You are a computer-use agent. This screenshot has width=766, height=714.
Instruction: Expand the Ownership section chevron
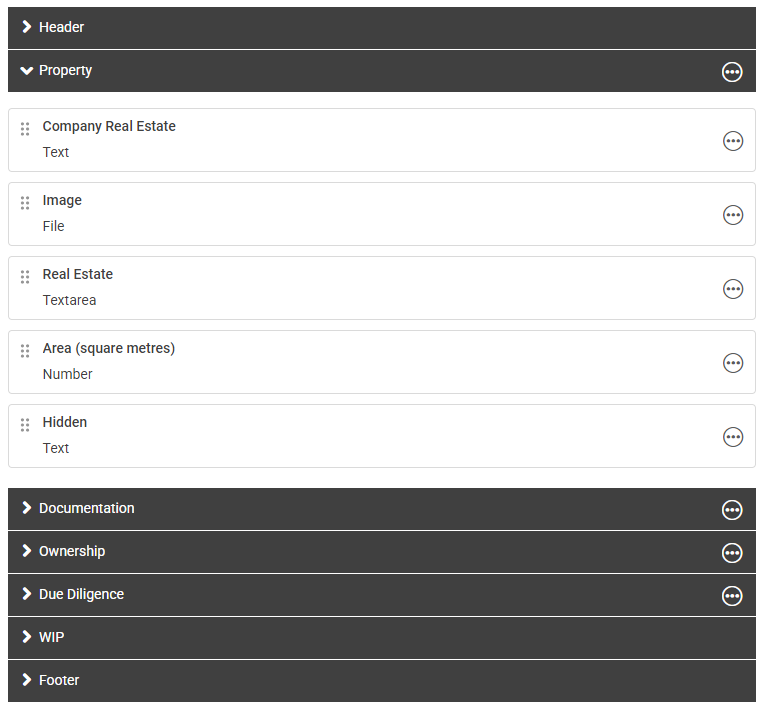[x=27, y=551]
